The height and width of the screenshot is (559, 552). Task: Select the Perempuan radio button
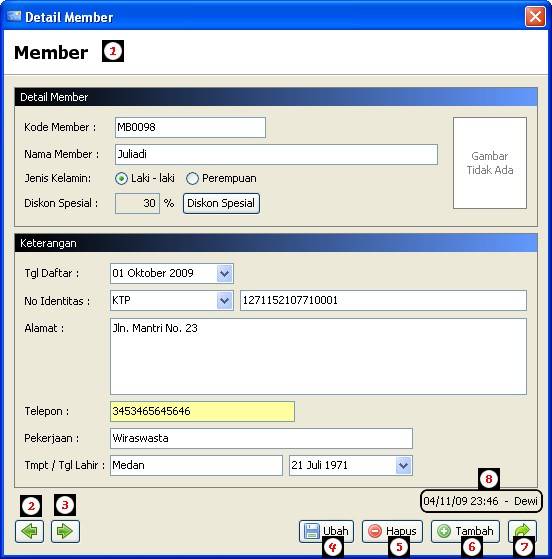coord(192,178)
